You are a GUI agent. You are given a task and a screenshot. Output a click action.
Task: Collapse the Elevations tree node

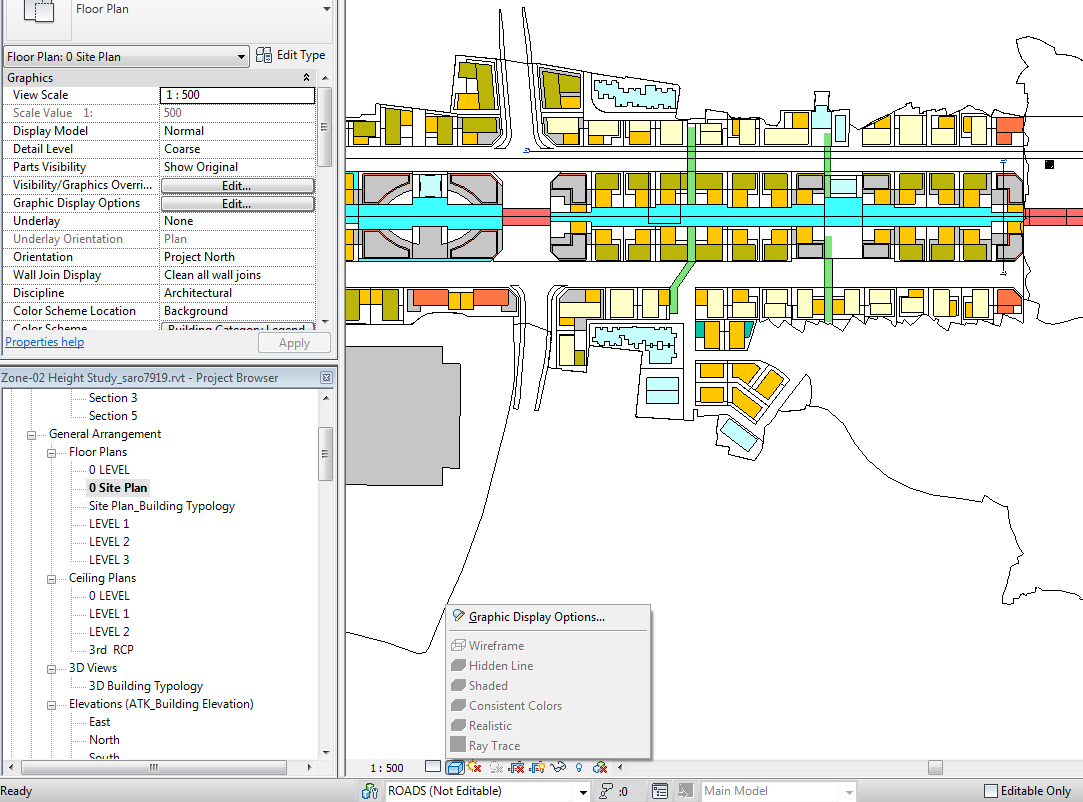click(x=51, y=705)
